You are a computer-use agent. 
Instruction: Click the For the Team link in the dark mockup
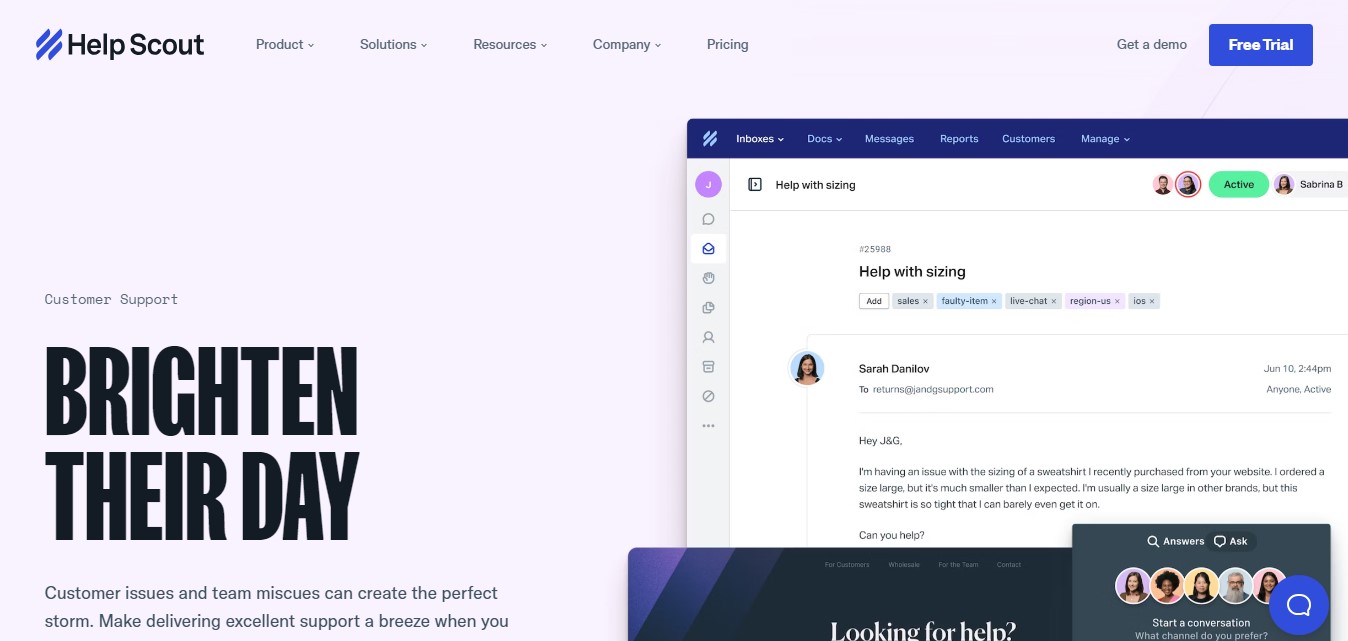tap(958, 565)
